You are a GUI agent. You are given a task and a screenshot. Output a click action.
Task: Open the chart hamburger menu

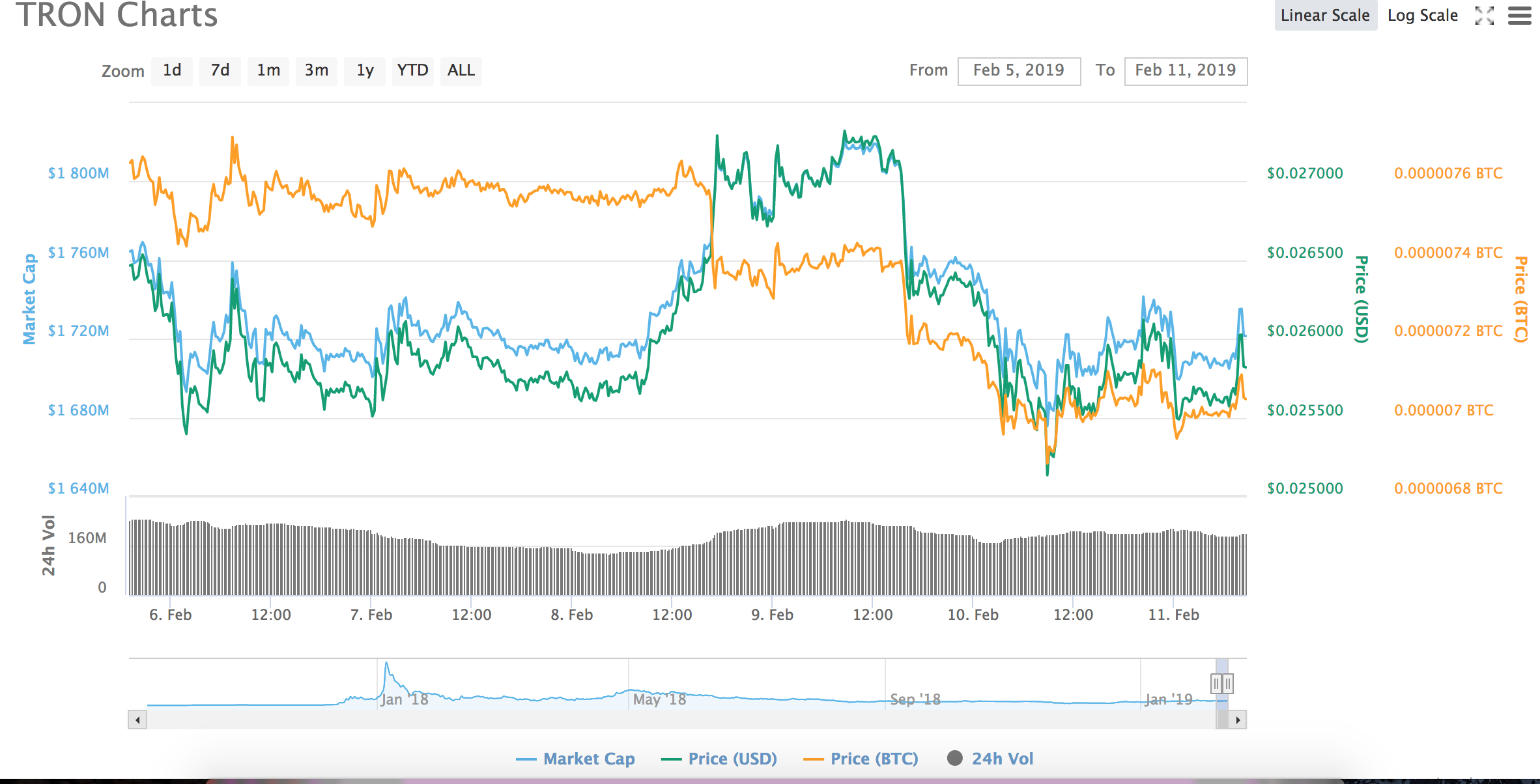(1520, 16)
